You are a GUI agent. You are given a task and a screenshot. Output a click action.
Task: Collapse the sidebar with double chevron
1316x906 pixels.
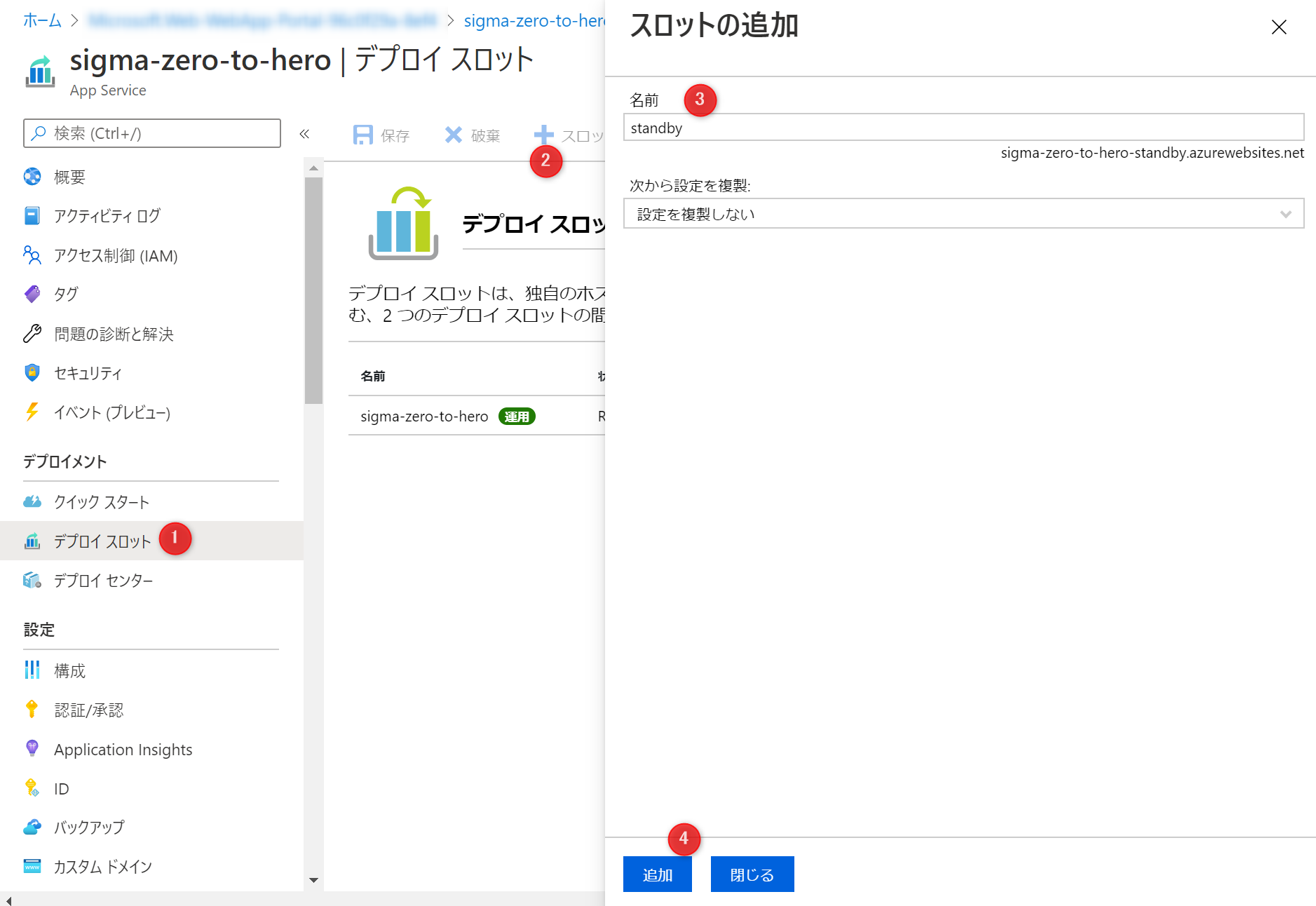coord(304,134)
